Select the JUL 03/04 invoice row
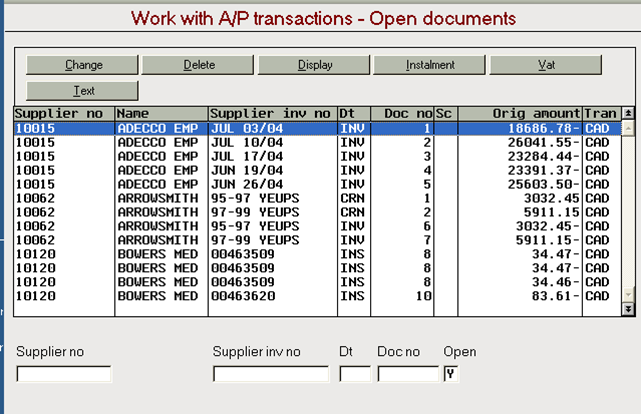The width and height of the screenshot is (641, 414). coord(318,129)
